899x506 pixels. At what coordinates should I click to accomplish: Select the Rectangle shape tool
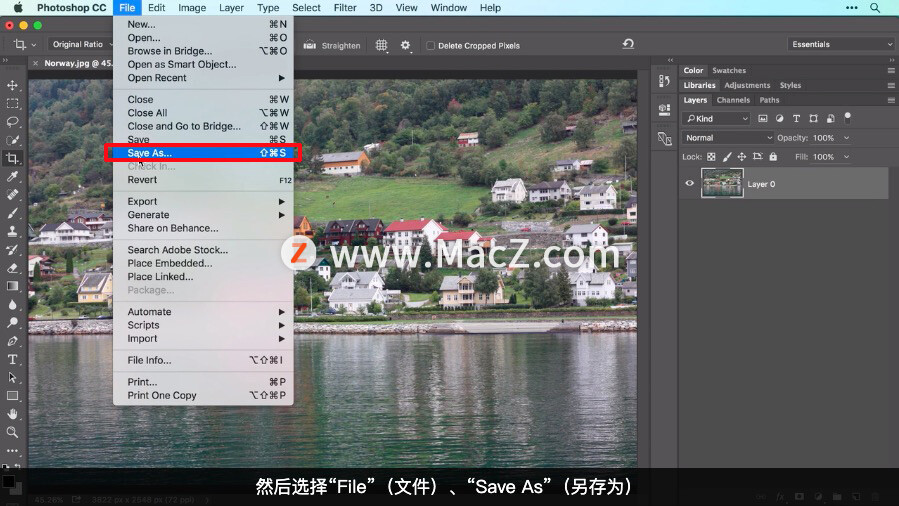pyautogui.click(x=12, y=396)
